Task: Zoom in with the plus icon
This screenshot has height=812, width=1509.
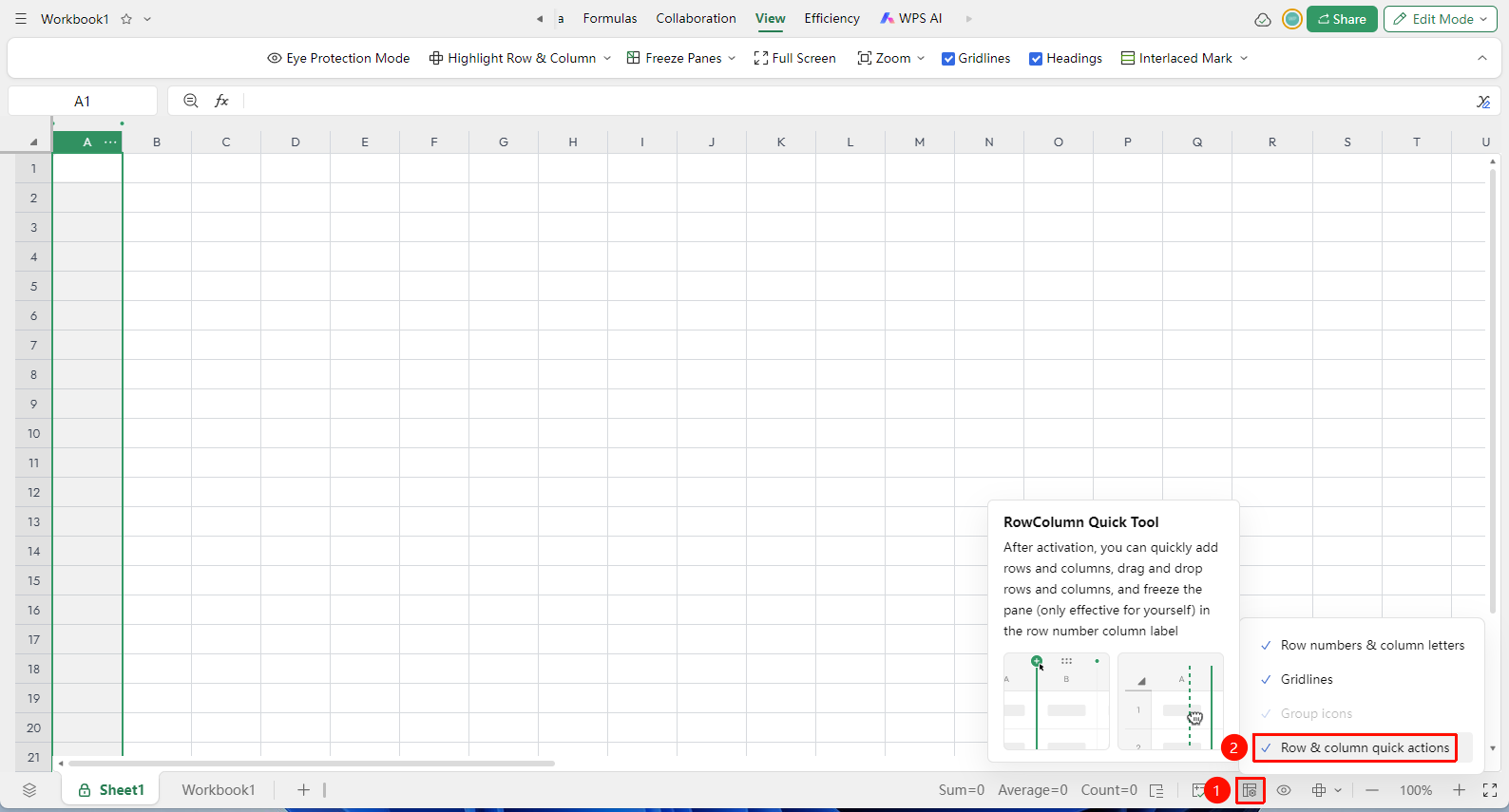Action: coord(1460,790)
